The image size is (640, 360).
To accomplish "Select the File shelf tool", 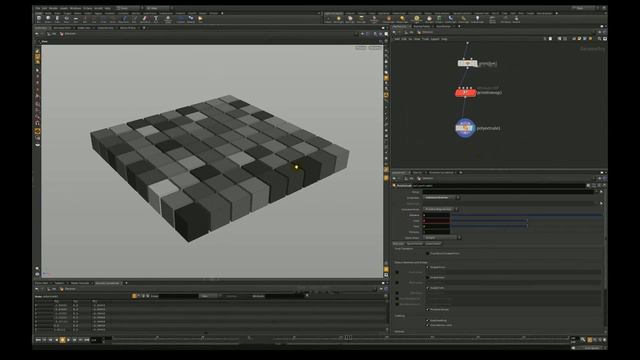I will coord(200,19).
